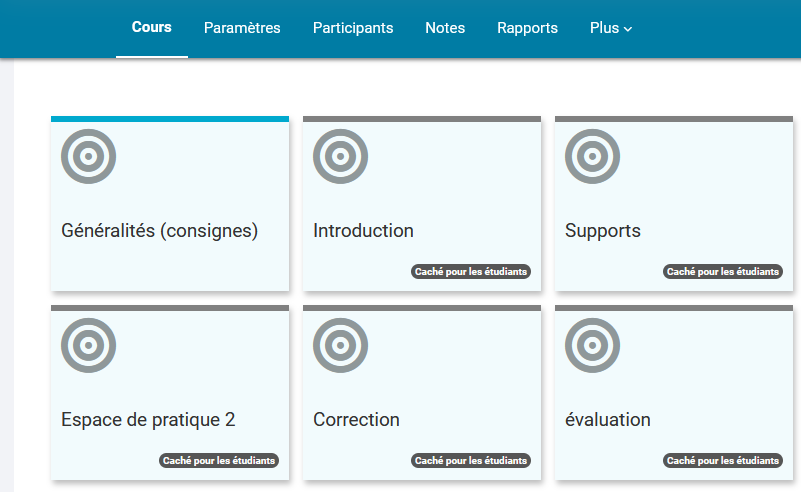Click the target icon on Espace de pratique 2 tile

click(x=88, y=345)
